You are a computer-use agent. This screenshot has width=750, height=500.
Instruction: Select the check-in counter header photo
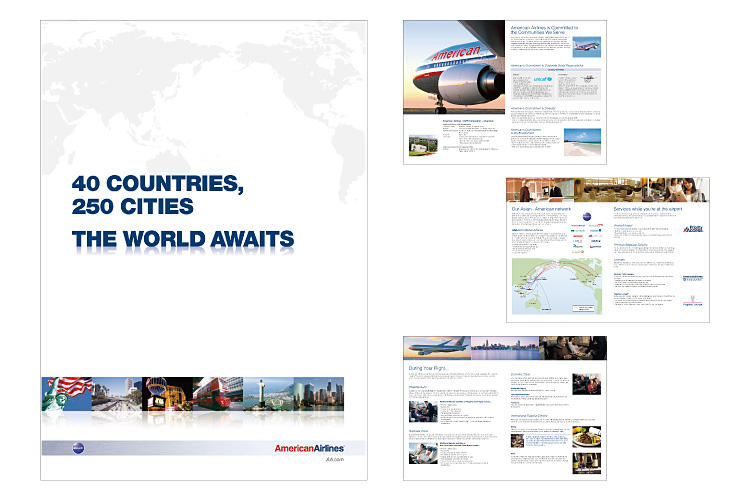[x=540, y=190]
